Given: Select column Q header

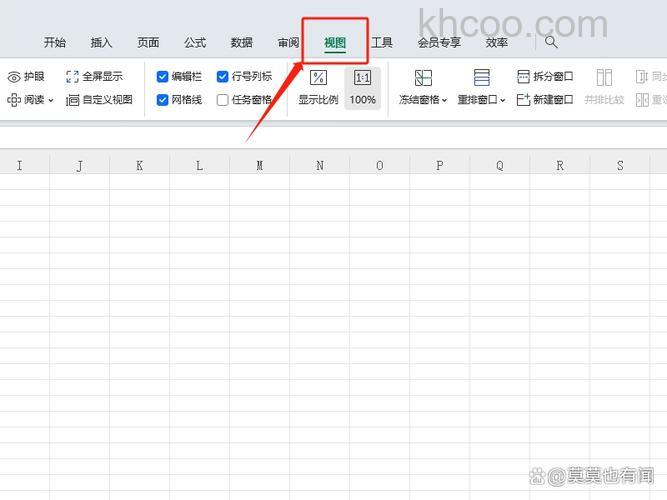Looking at the screenshot, I should click(x=500, y=165).
